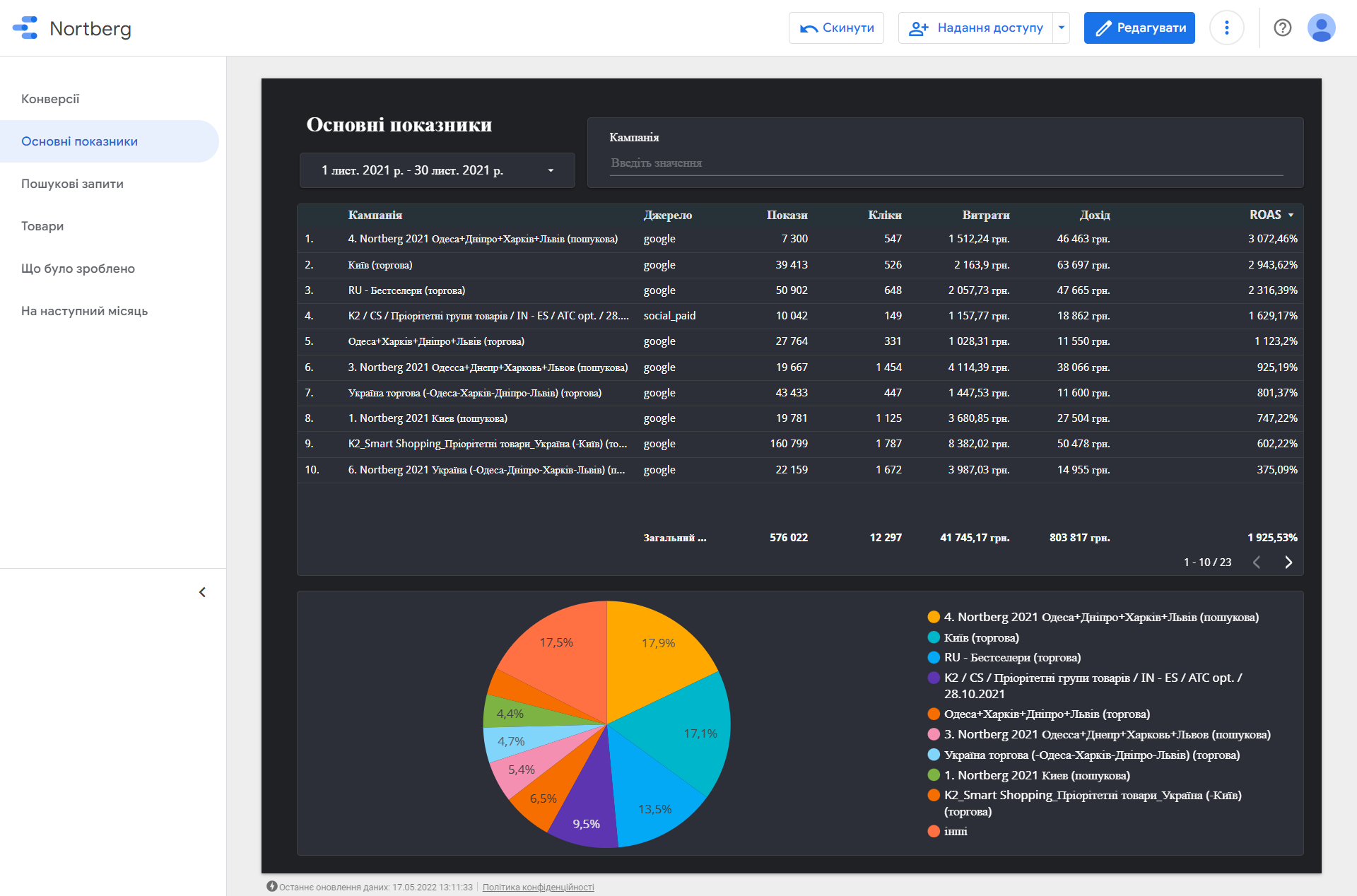The image size is (1357, 896).
Task: Click the Редагувати button
Action: [x=1139, y=28]
